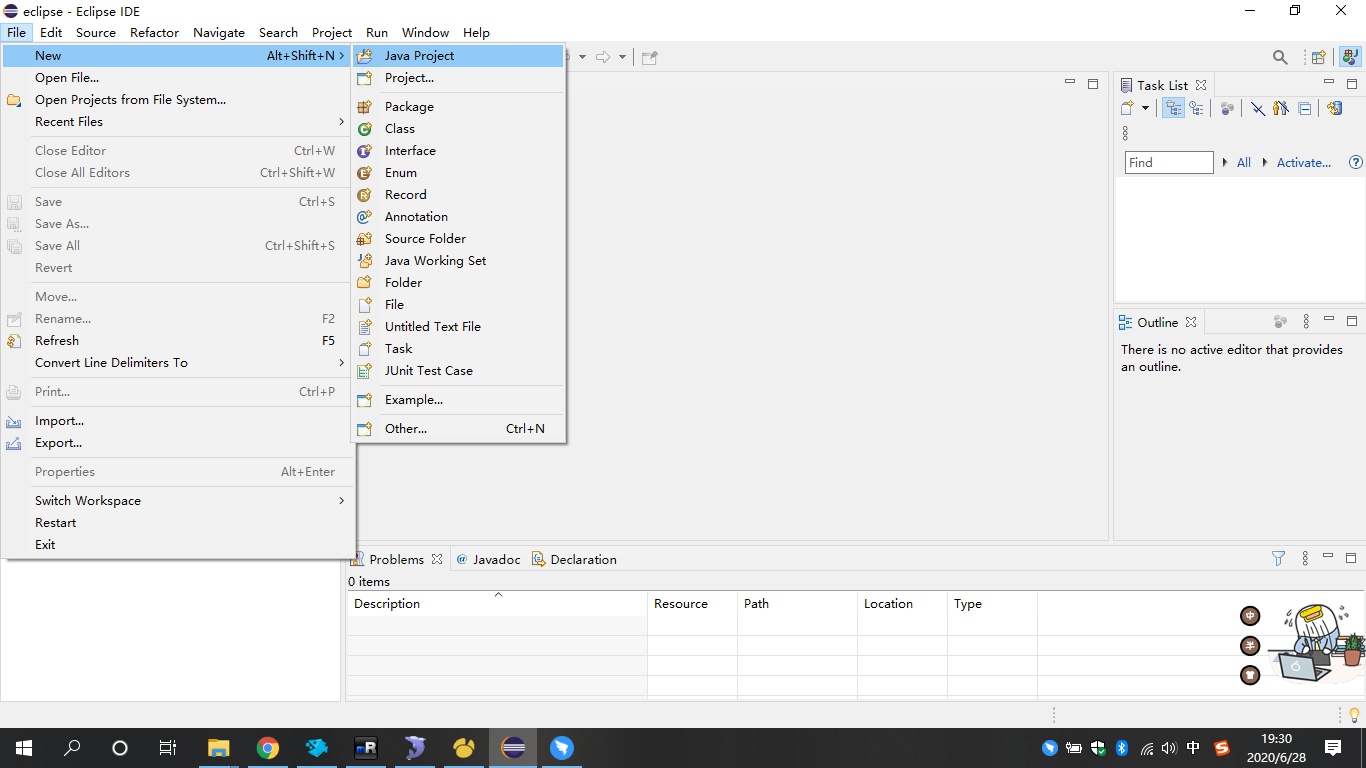The image size is (1366, 768).
Task: Open the Window menu
Action: (x=426, y=32)
